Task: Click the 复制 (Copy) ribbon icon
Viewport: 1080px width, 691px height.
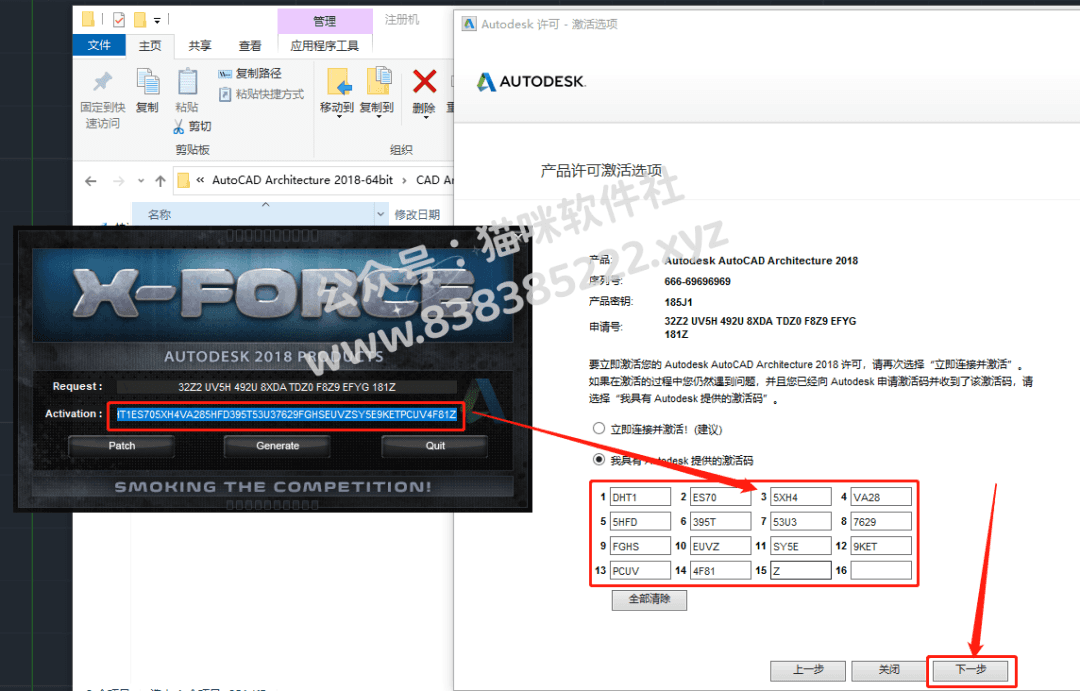Action: [x=147, y=81]
